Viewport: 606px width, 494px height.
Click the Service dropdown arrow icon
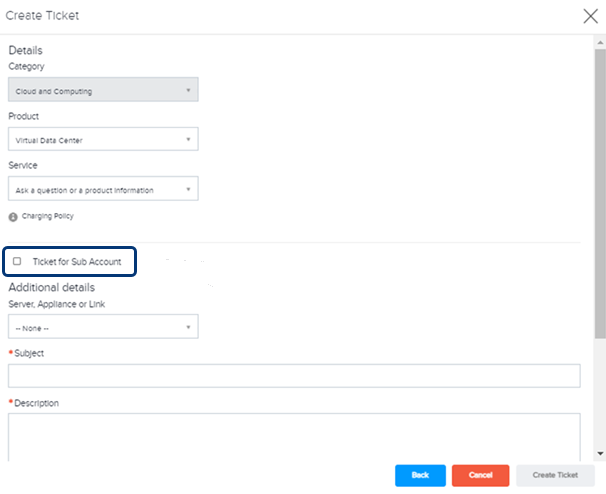point(188,189)
